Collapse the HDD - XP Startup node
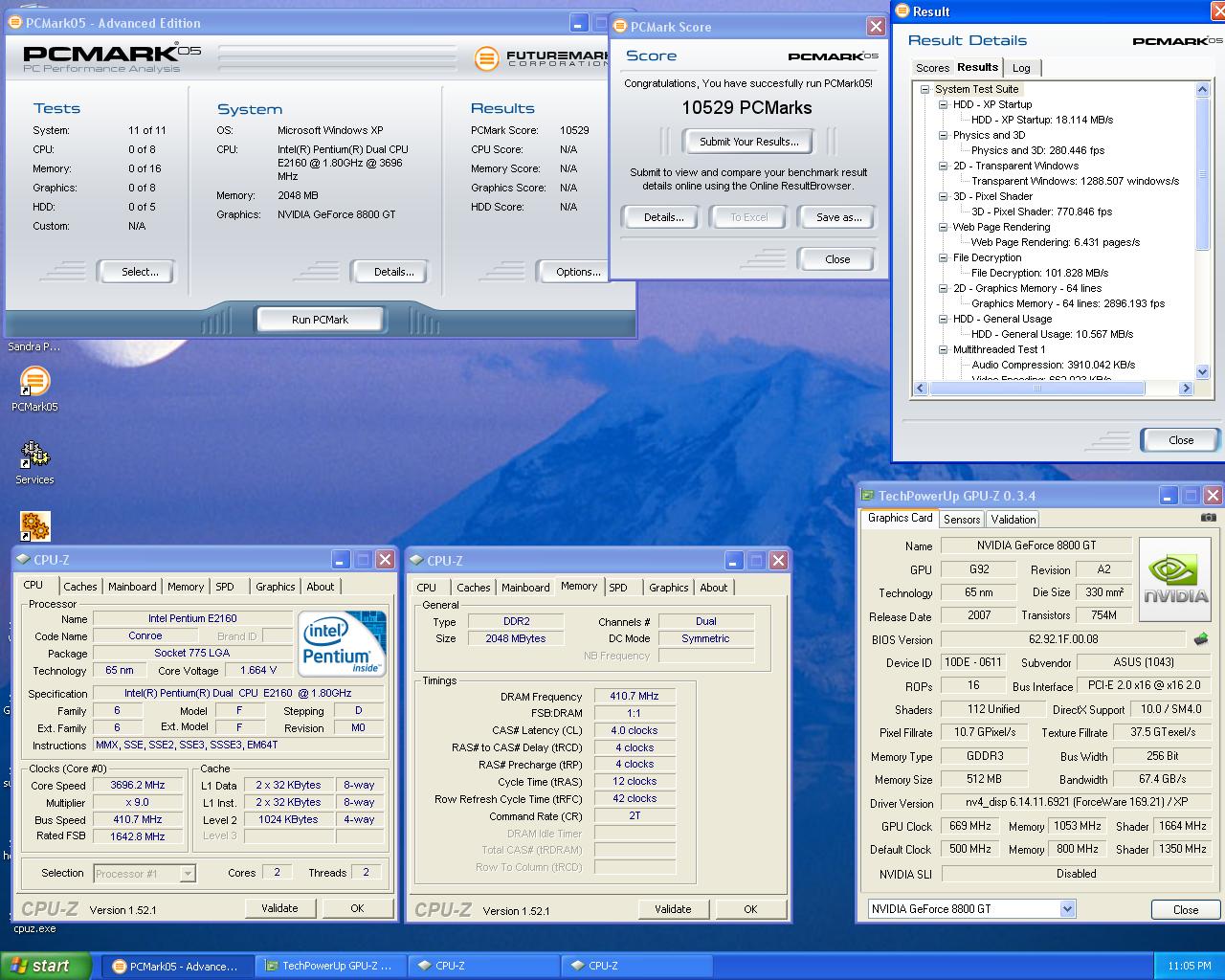 943,104
